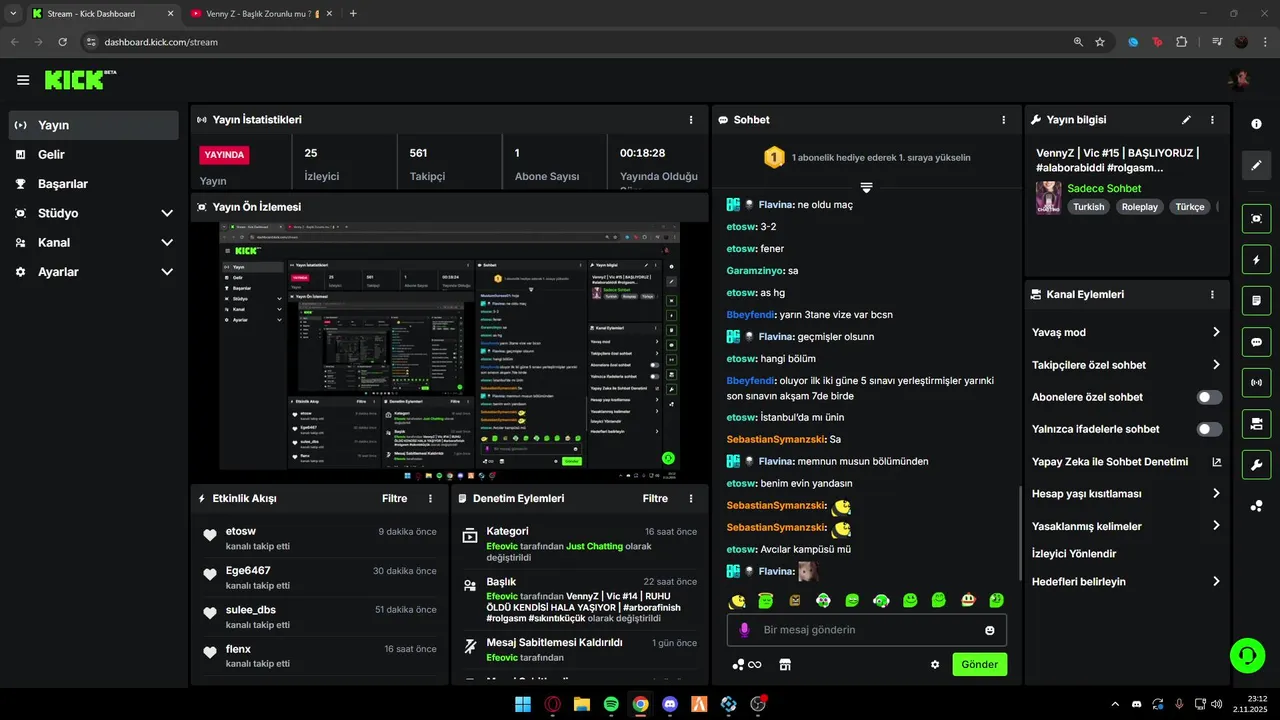Open the user profile avatar menu
Image resolution: width=1280 pixels, height=720 pixels.
pos(1240,80)
